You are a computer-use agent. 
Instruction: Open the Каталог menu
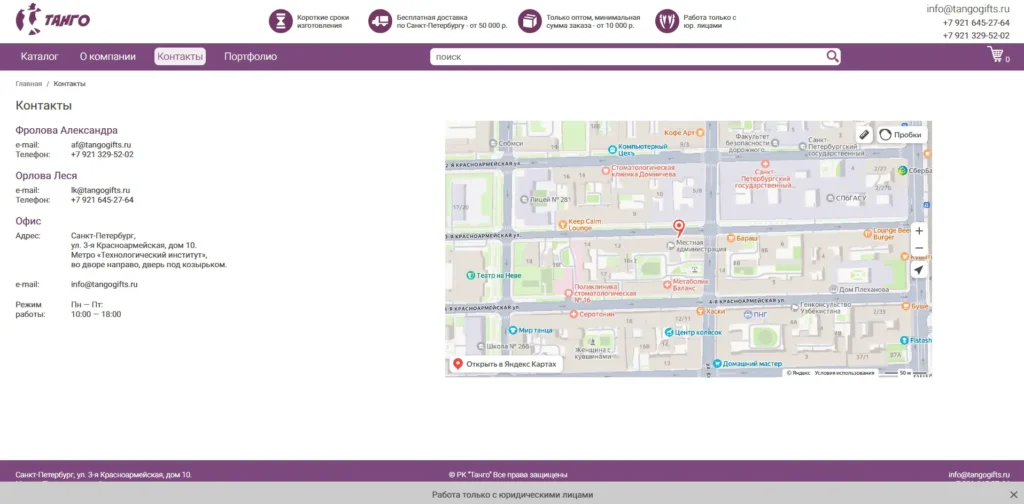click(39, 57)
